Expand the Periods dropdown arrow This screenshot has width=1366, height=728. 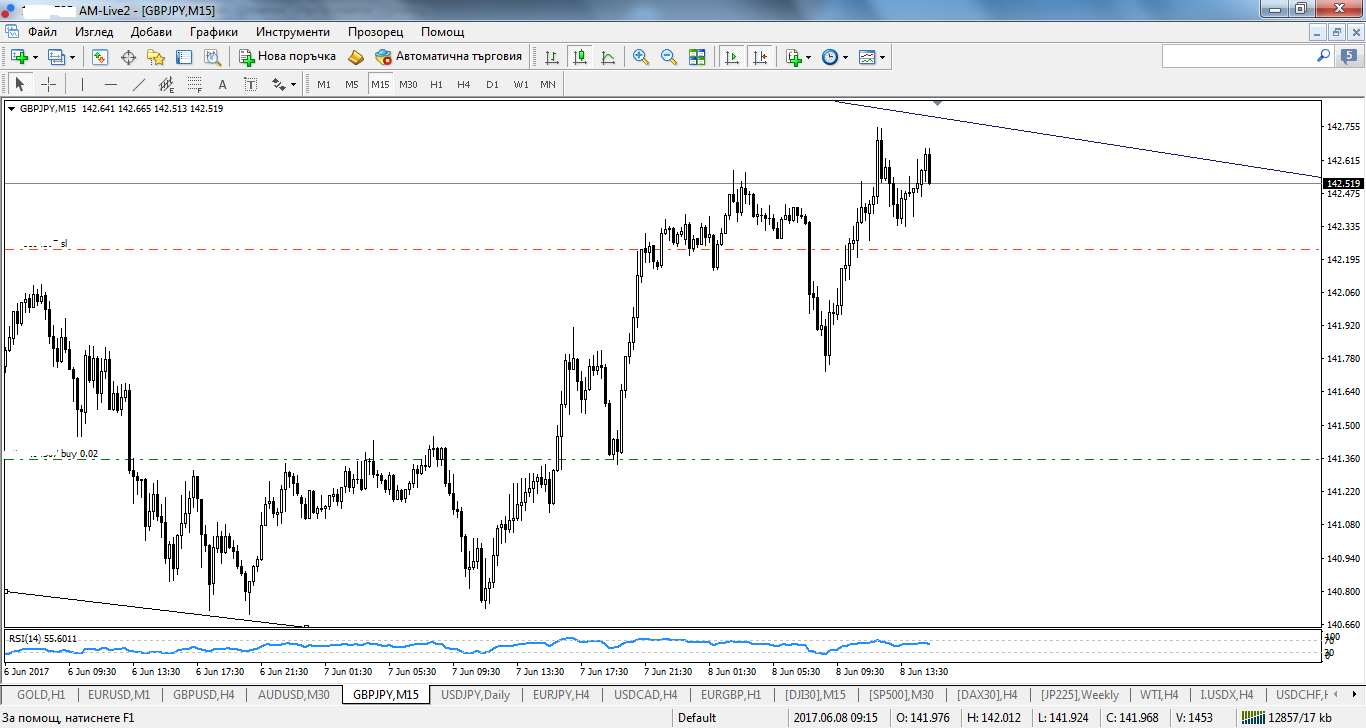point(845,57)
